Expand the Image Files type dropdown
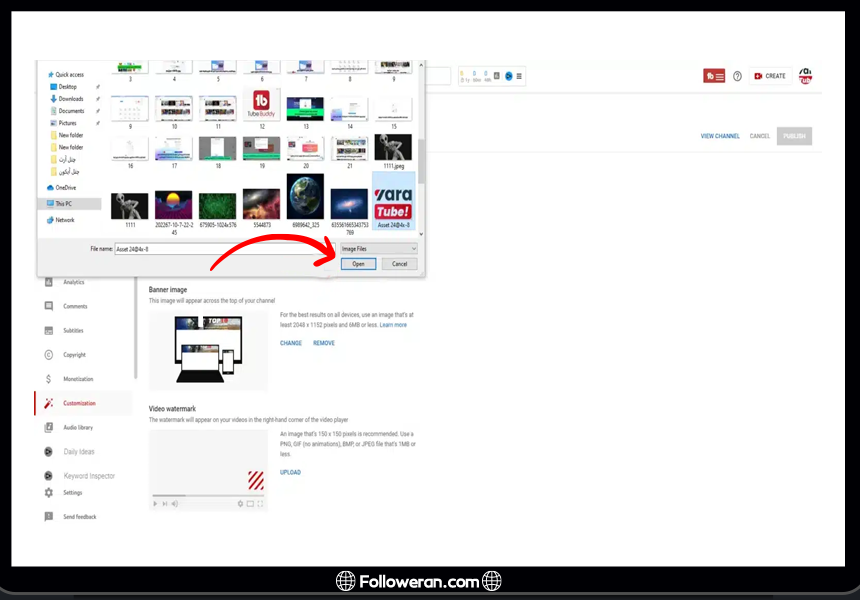This screenshot has width=860, height=600. pos(378,248)
